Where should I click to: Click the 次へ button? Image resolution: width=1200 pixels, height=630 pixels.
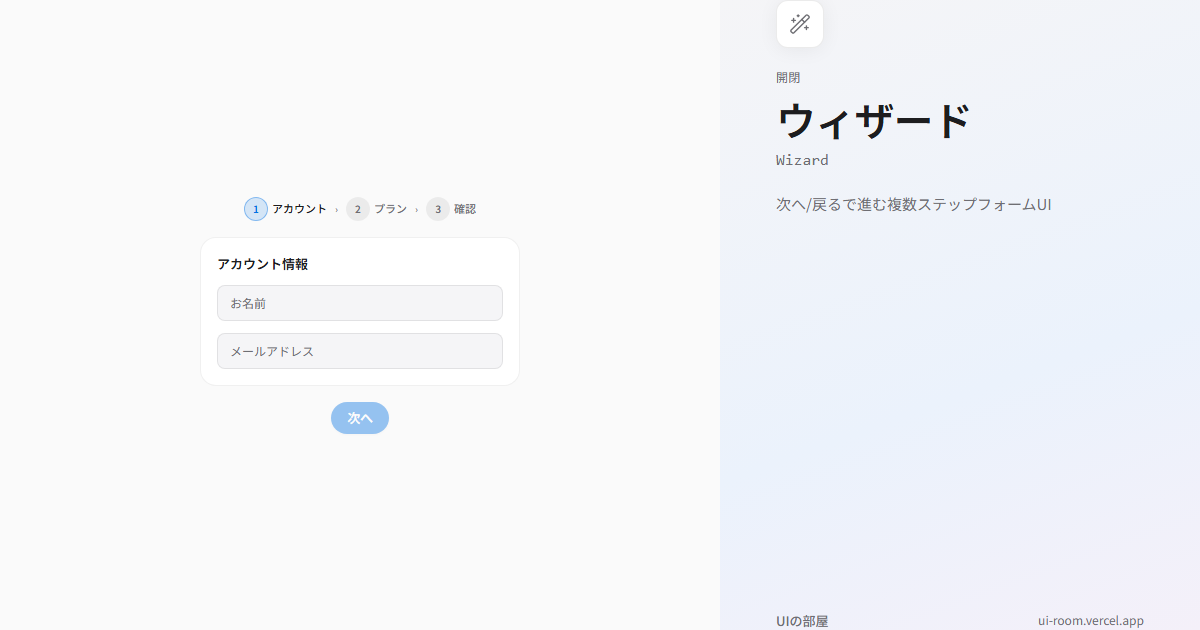pyautogui.click(x=360, y=418)
